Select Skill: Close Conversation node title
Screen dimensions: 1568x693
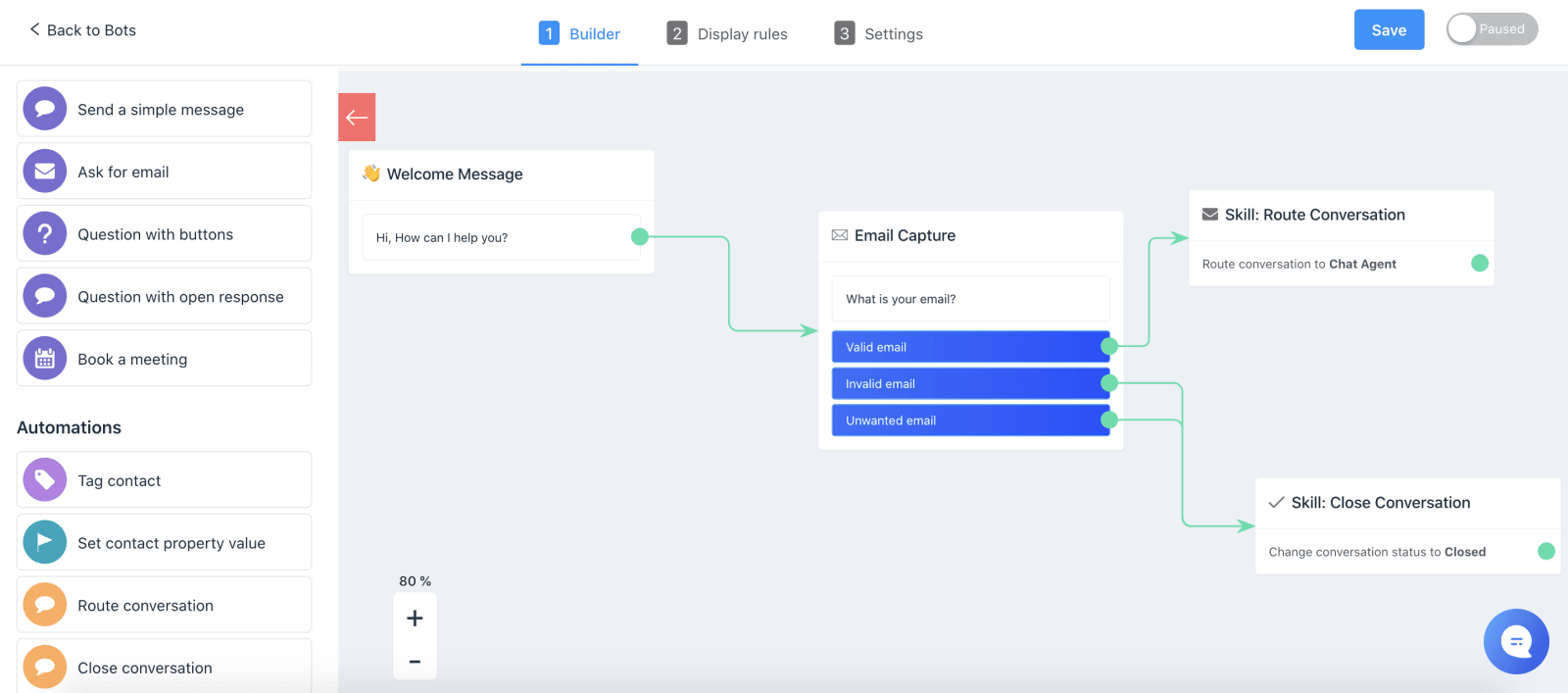[x=1381, y=503]
